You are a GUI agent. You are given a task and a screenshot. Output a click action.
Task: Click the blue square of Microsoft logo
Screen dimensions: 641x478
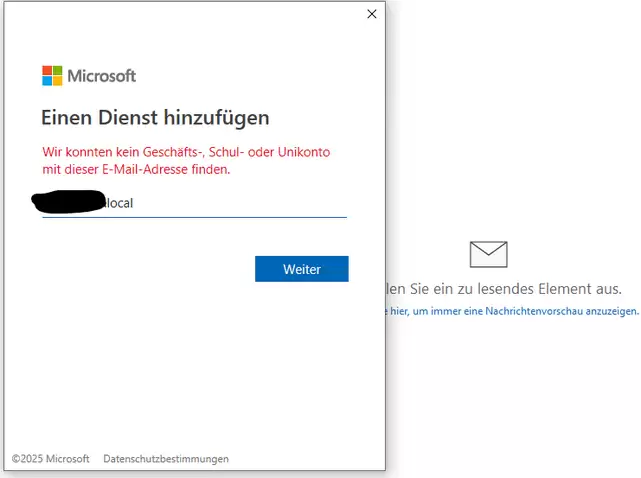pyautogui.click(x=47, y=81)
